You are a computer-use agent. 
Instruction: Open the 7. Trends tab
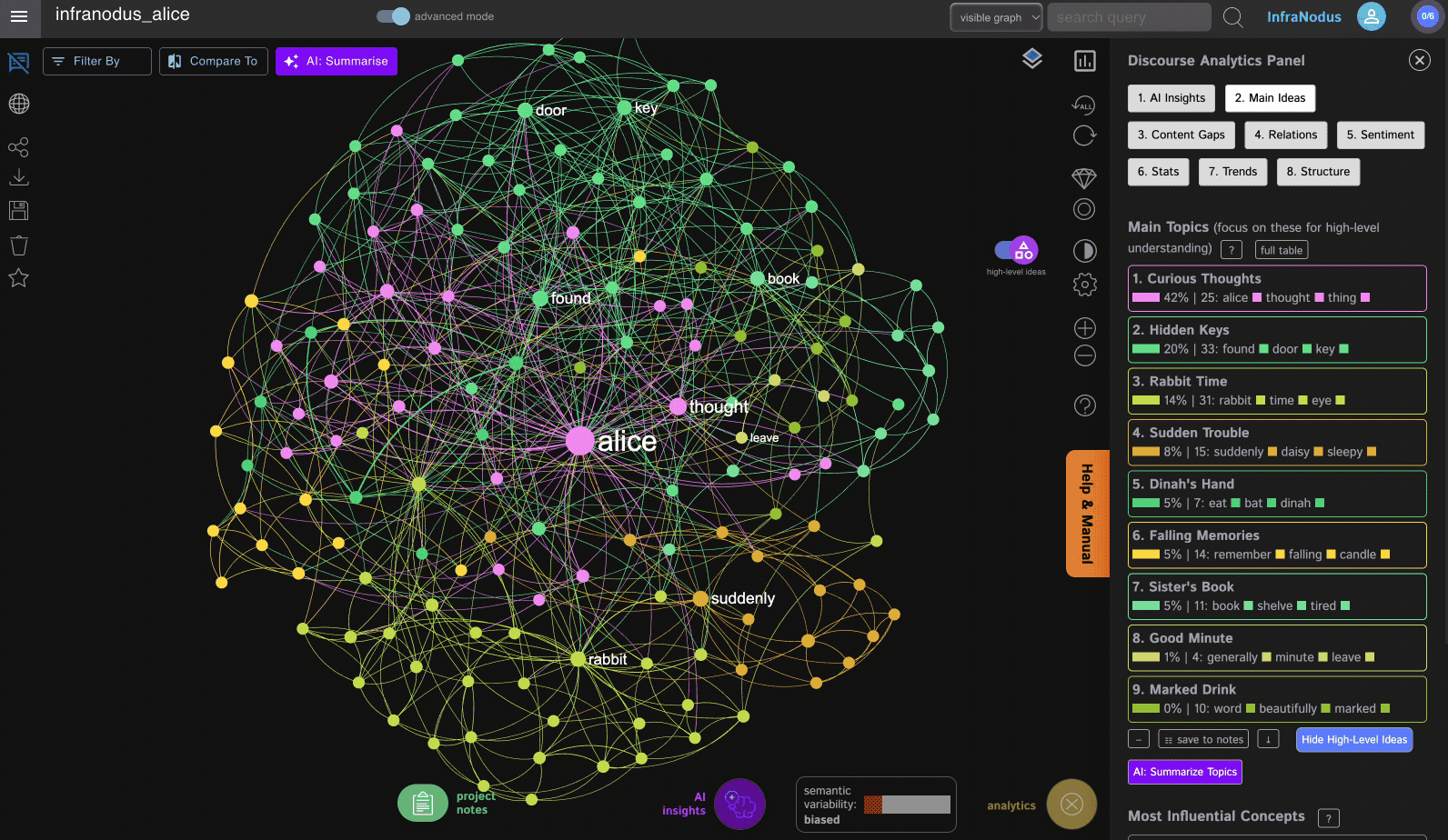tap(1232, 171)
